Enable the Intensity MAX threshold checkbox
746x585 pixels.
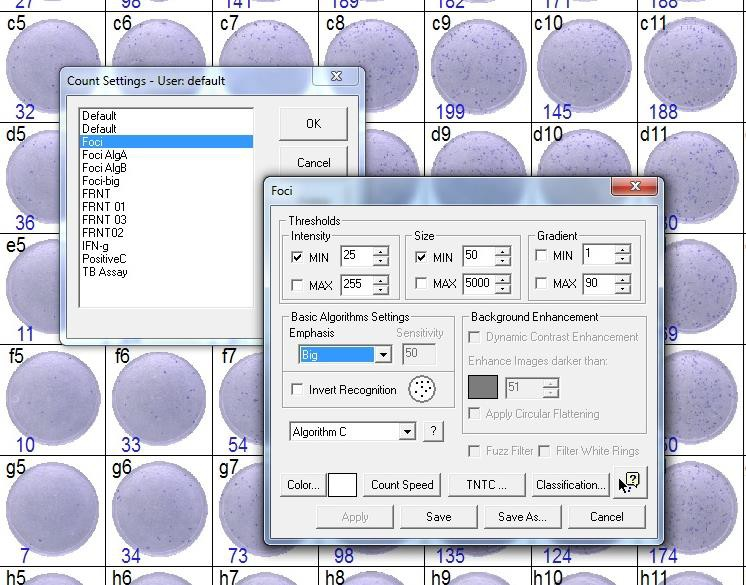click(298, 285)
